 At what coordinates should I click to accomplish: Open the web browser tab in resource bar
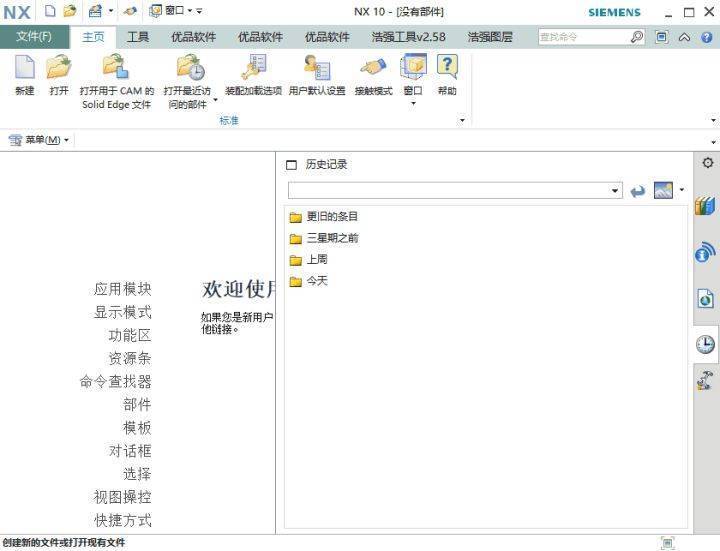pos(705,253)
